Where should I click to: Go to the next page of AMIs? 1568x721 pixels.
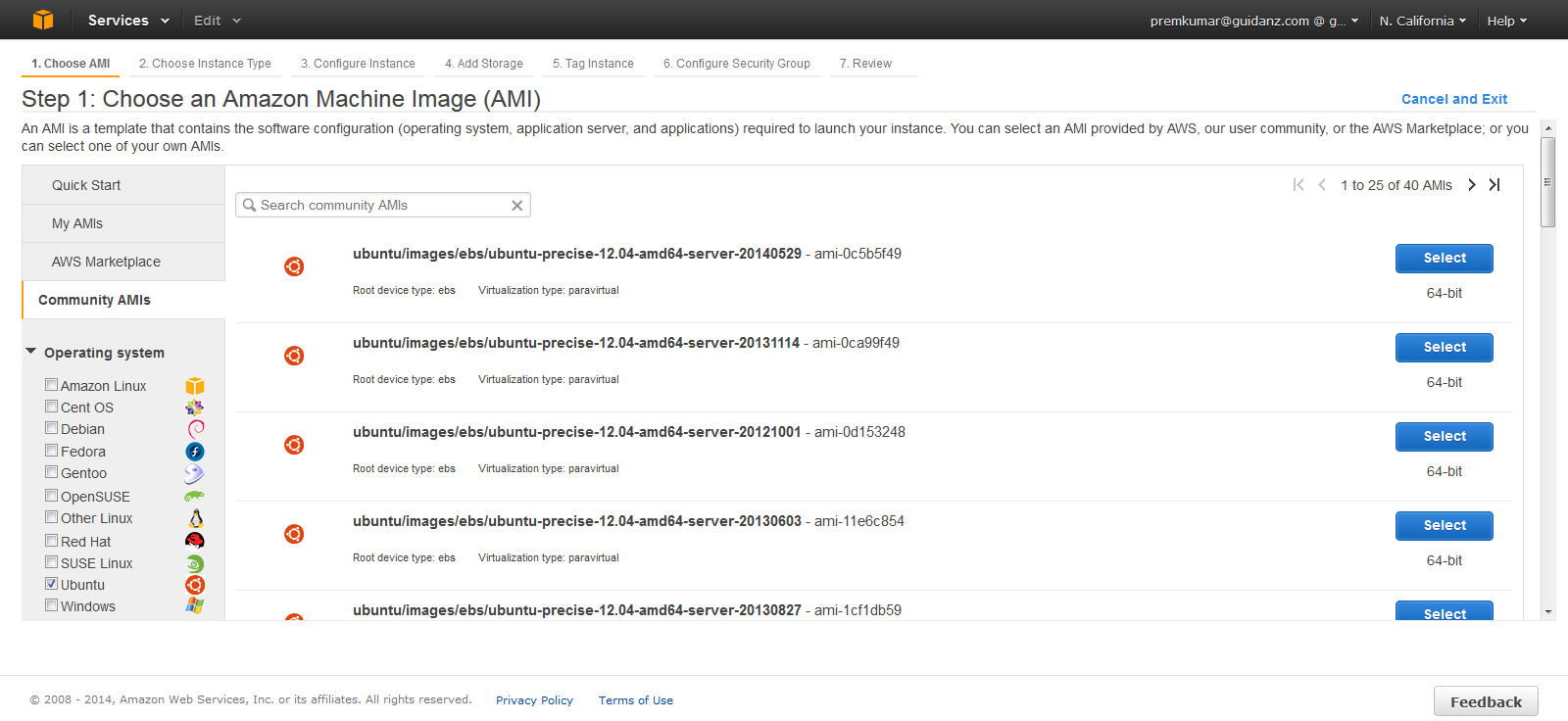coord(1471,185)
